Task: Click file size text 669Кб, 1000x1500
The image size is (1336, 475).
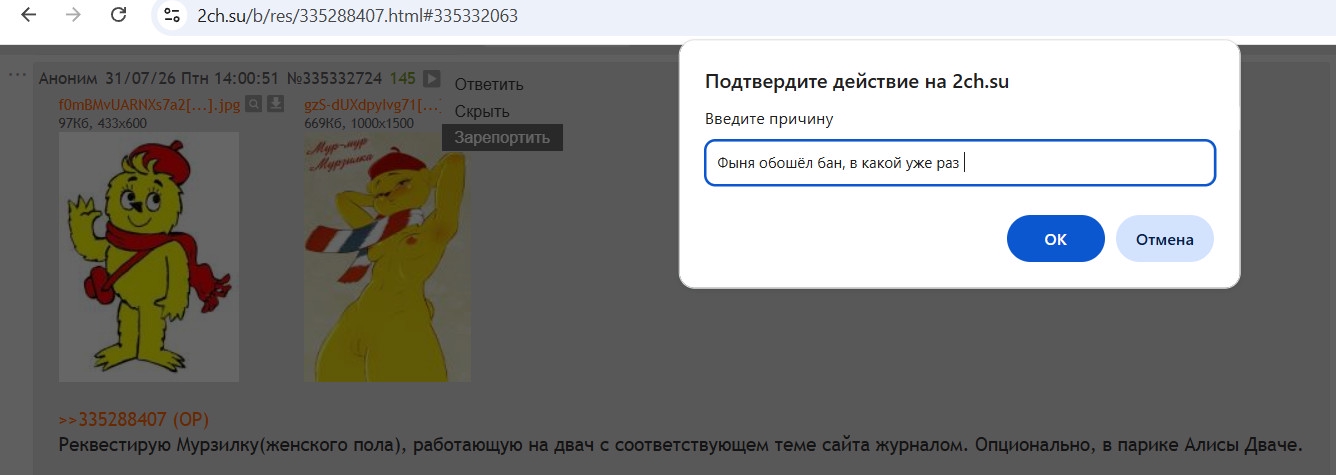Action: tap(359, 122)
